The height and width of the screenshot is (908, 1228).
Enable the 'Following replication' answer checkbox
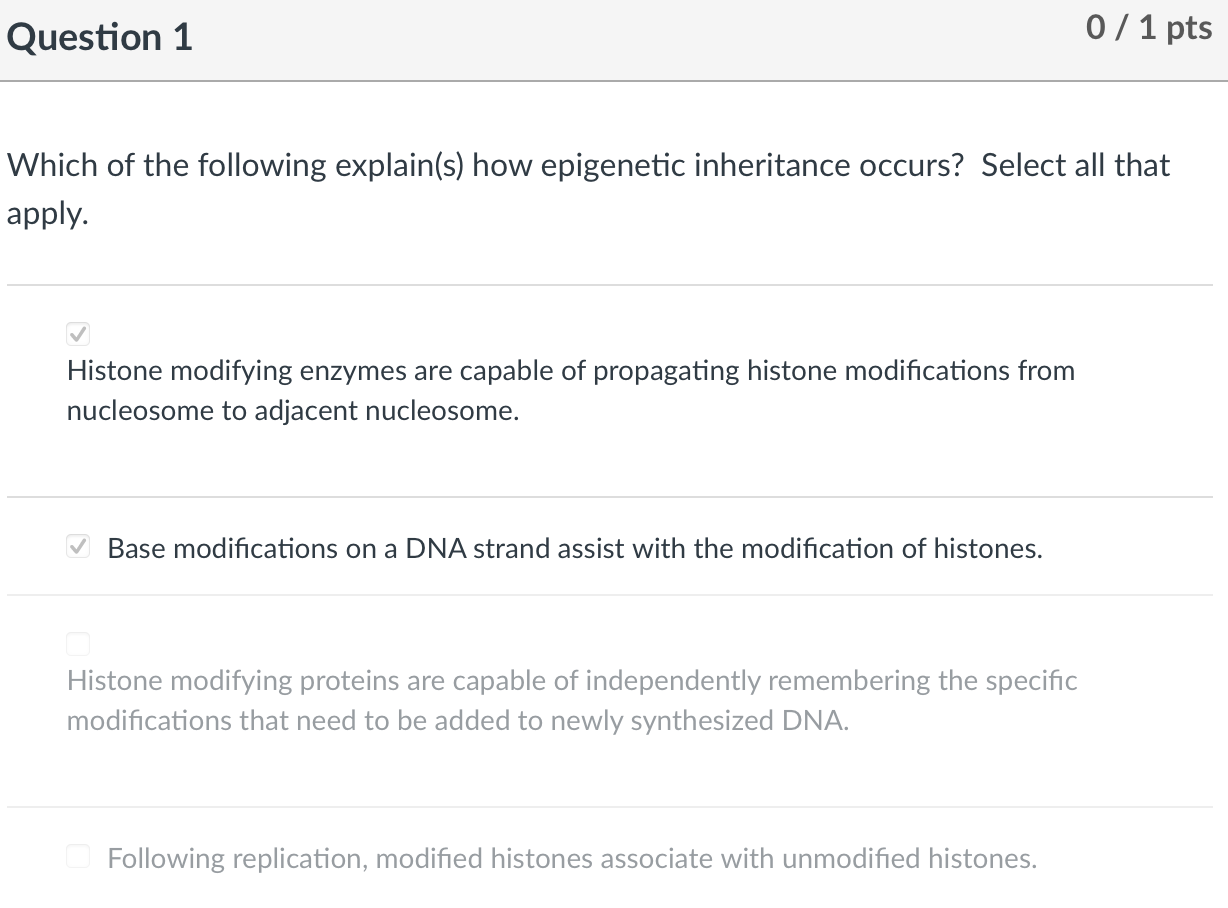pyautogui.click(x=78, y=856)
